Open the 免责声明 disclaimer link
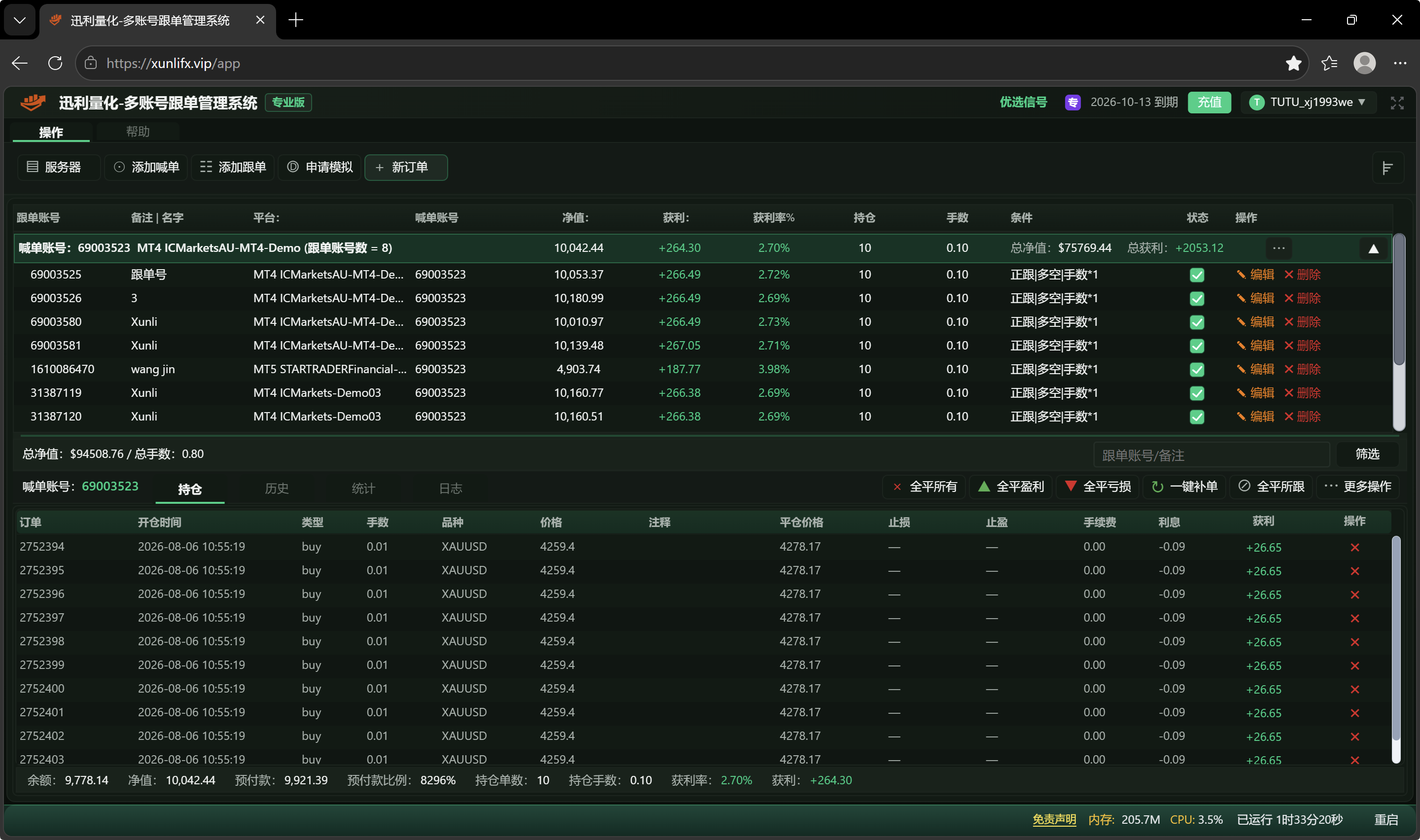 [x=1054, y=820]
